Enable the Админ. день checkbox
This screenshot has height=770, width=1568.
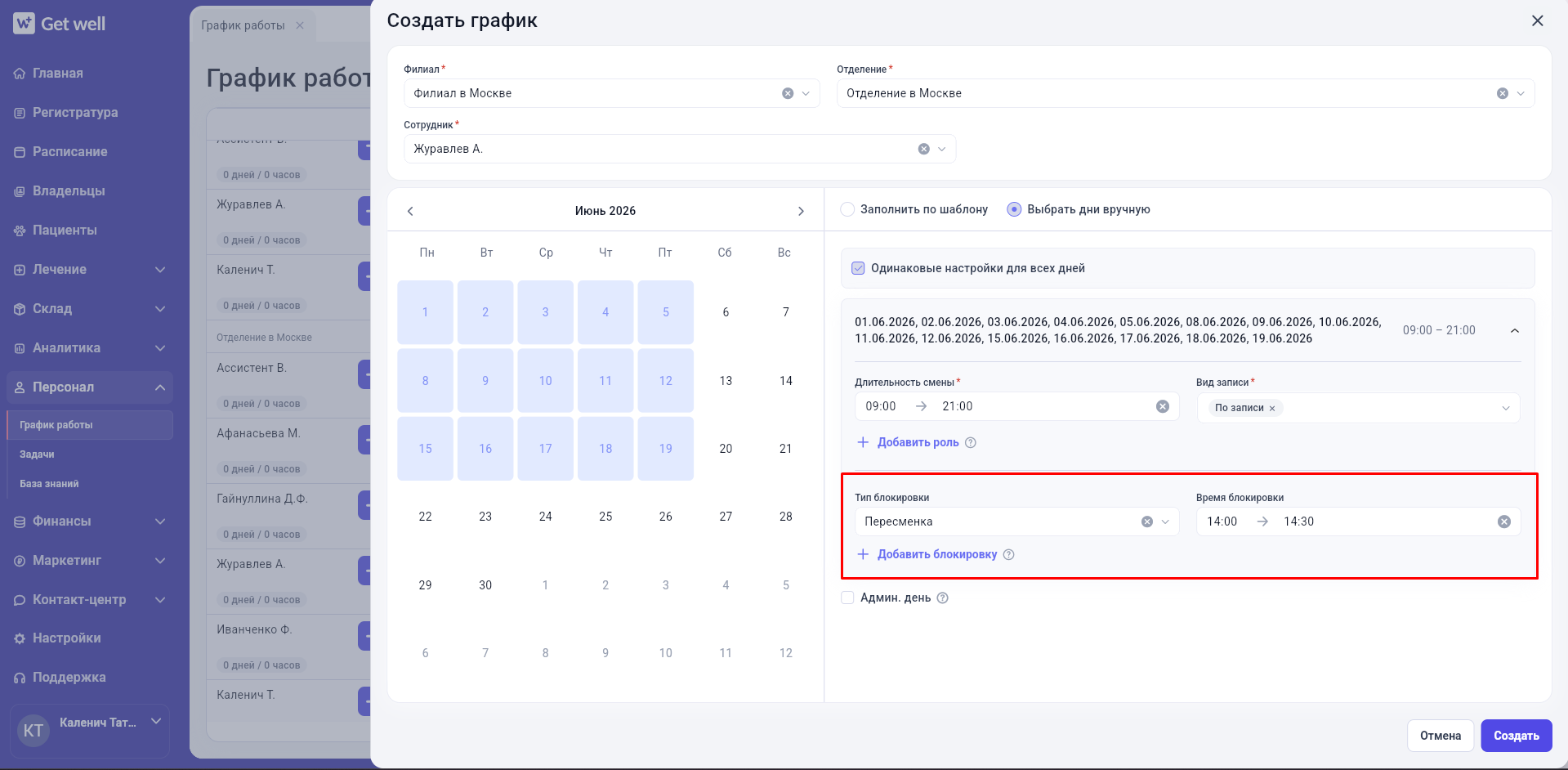click(x=847, y=598)
